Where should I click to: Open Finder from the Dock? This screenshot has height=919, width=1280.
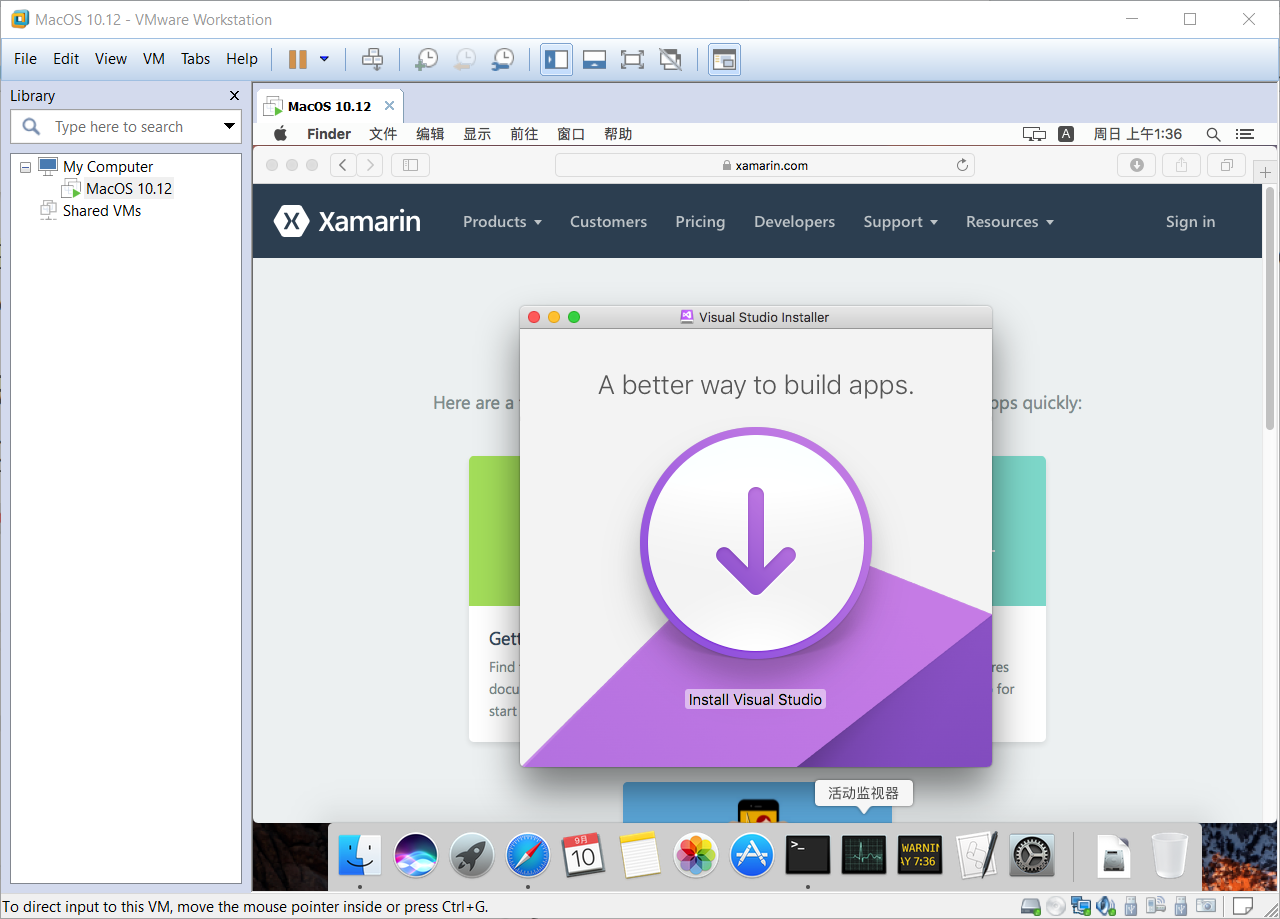pyautogui.click(x=359, y=855)
